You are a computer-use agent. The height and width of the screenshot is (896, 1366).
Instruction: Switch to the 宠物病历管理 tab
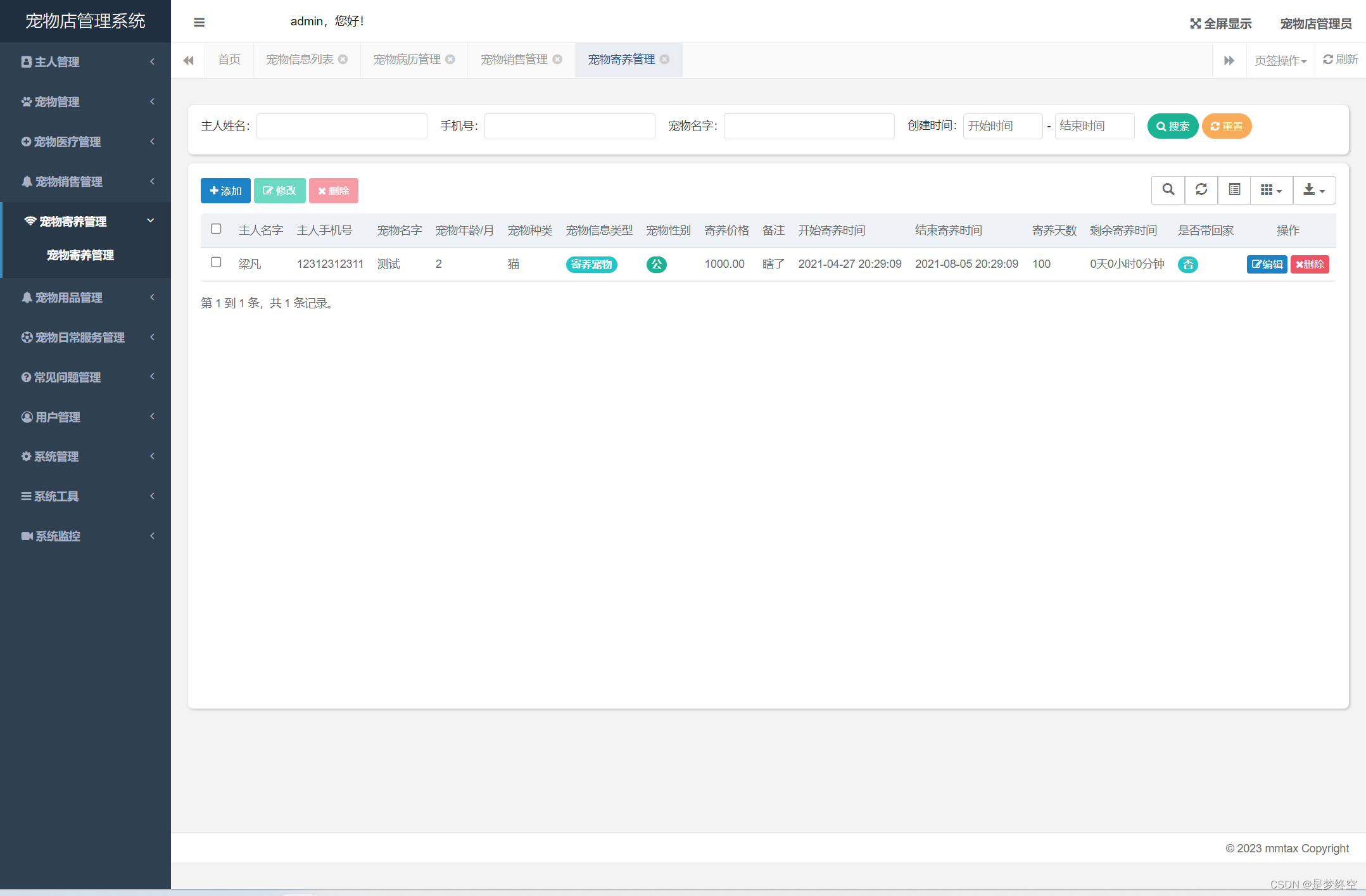(407, 60)
